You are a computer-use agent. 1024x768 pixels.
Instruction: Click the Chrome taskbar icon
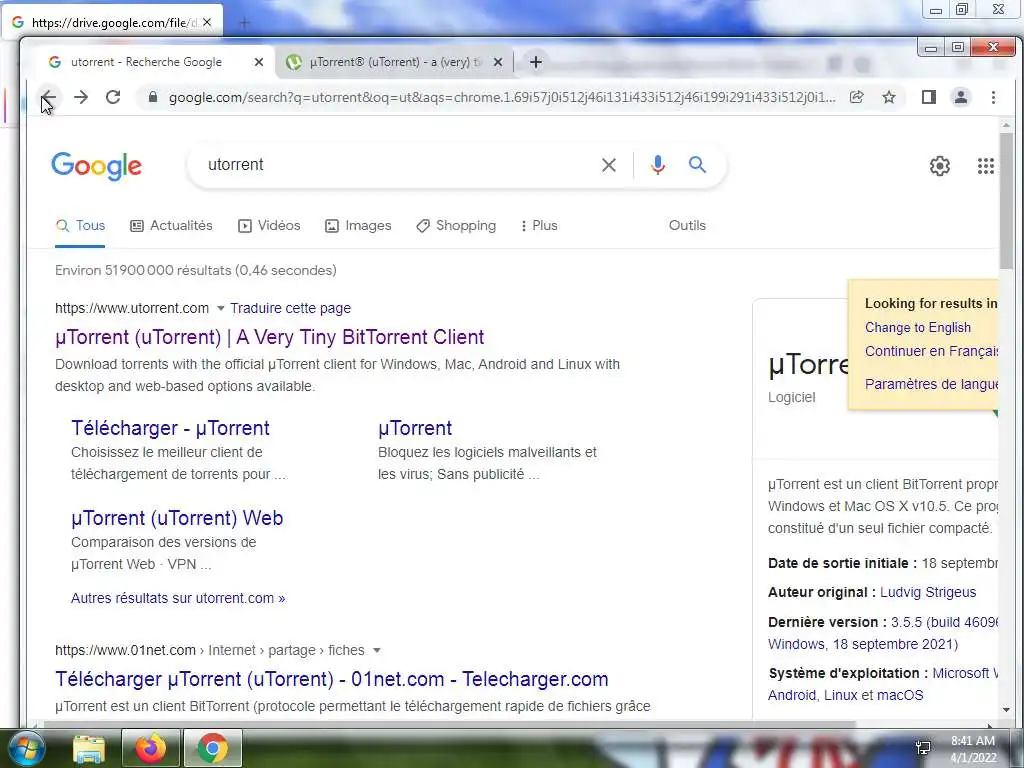[213, 748]
